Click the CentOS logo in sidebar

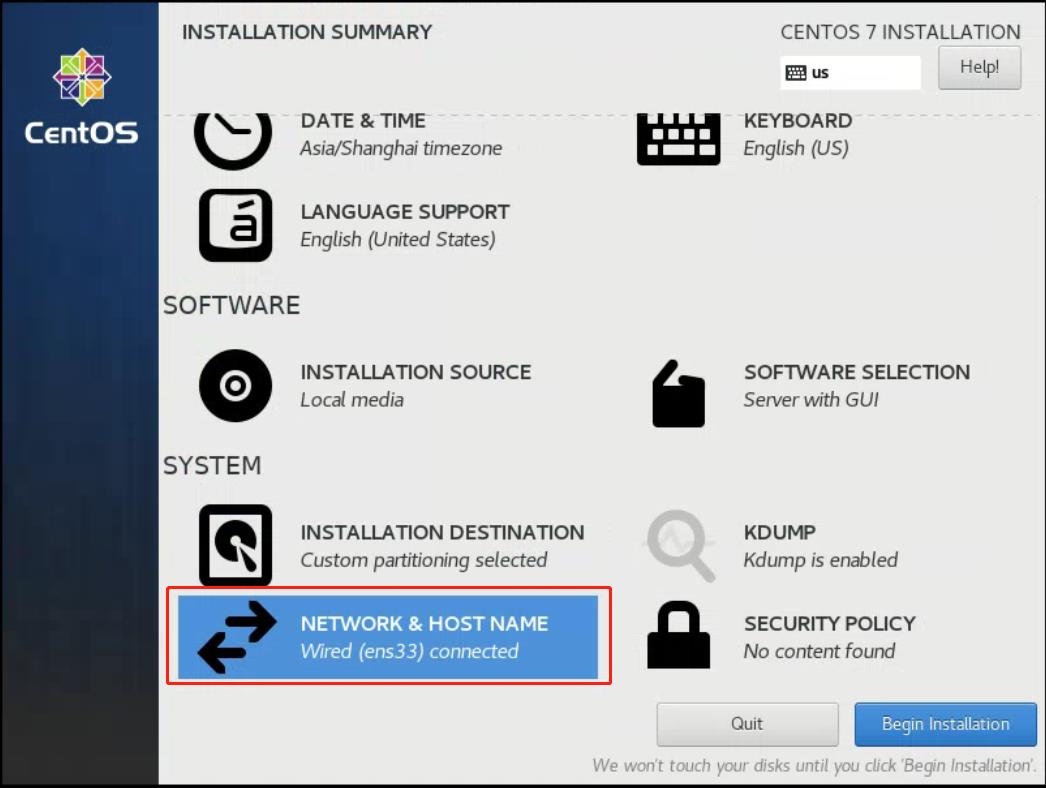81,97
